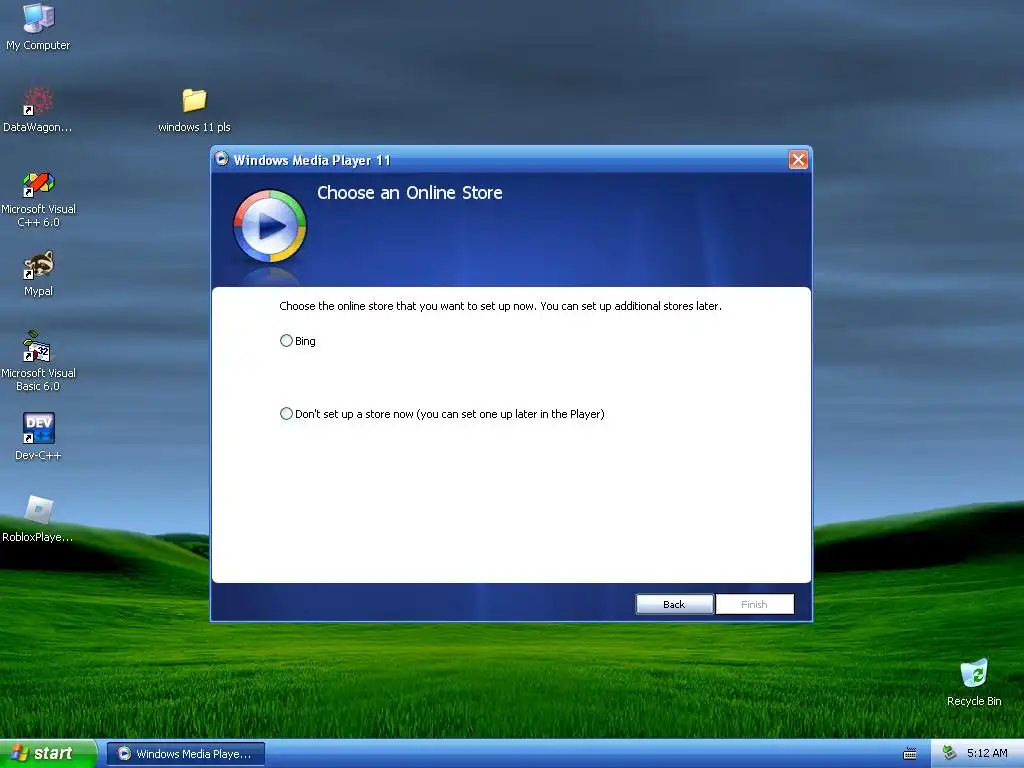The height and width of the screenshot is (768, 1024).
Task: Click the Finish button
Action: [x=755, y=604]
